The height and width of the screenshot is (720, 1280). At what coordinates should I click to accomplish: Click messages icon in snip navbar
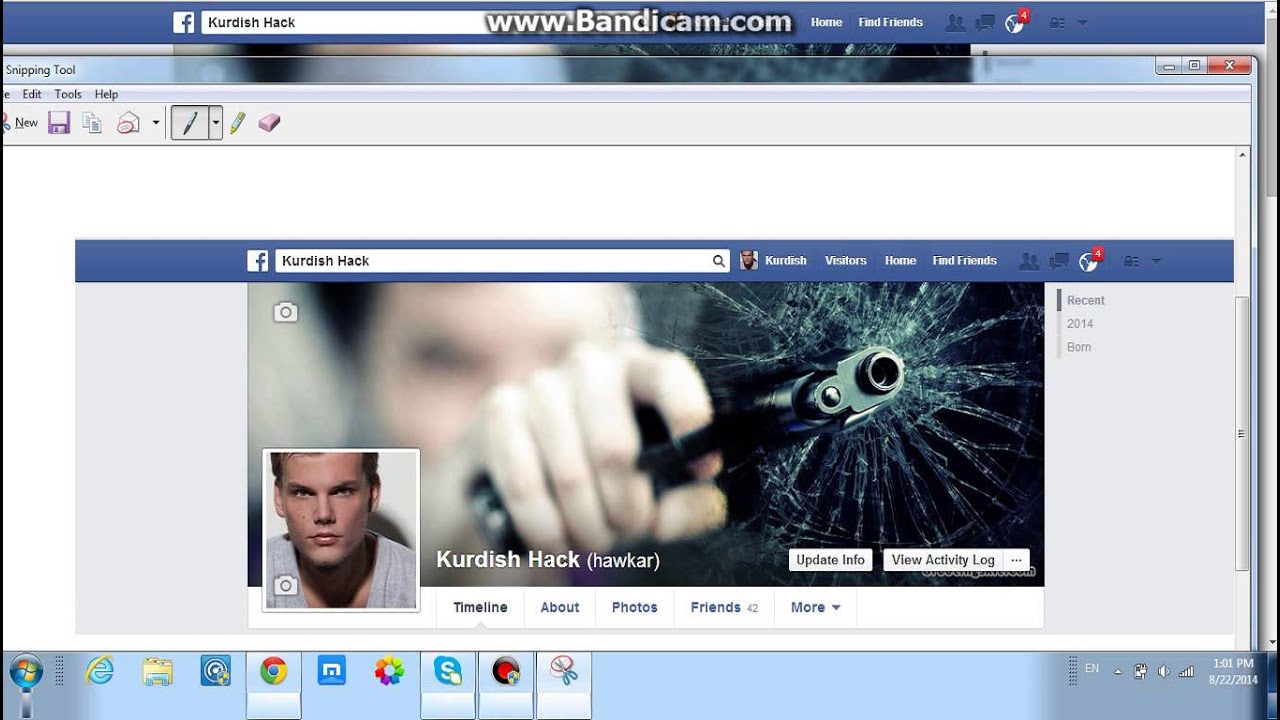click(1059, 261)
